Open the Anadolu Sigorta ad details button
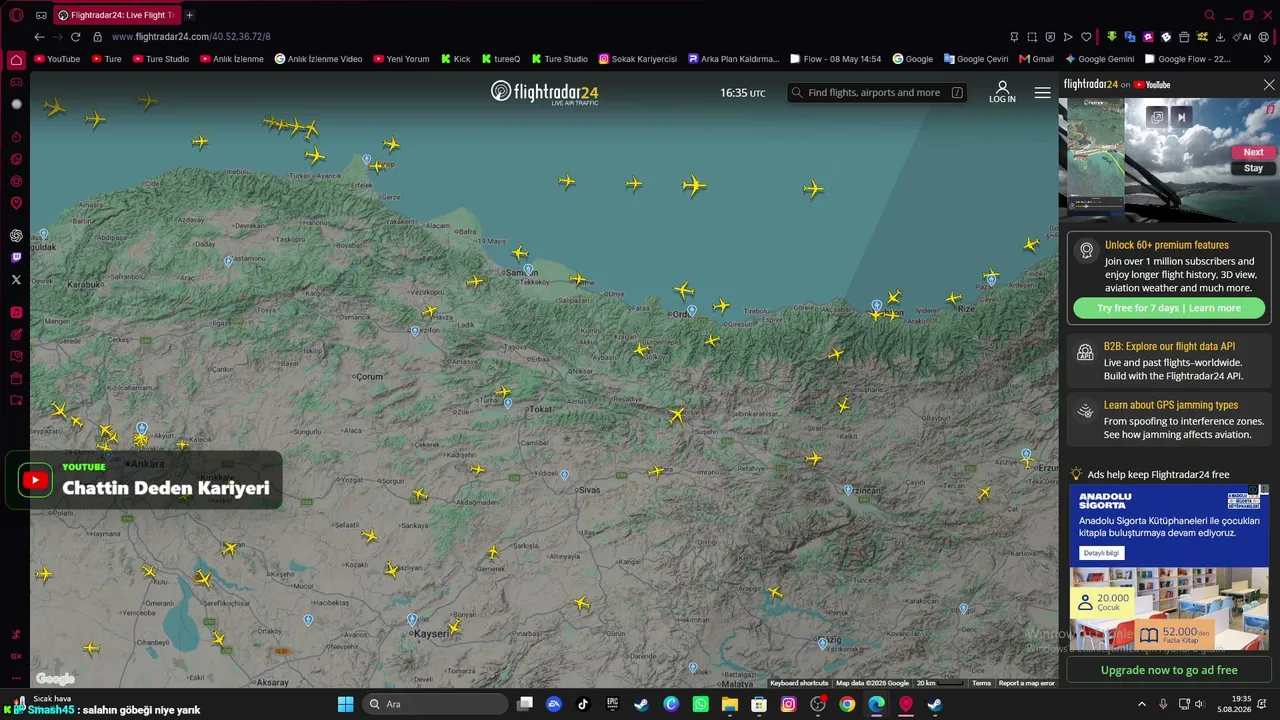1280x720 pixels. [x=1101, y=553]
